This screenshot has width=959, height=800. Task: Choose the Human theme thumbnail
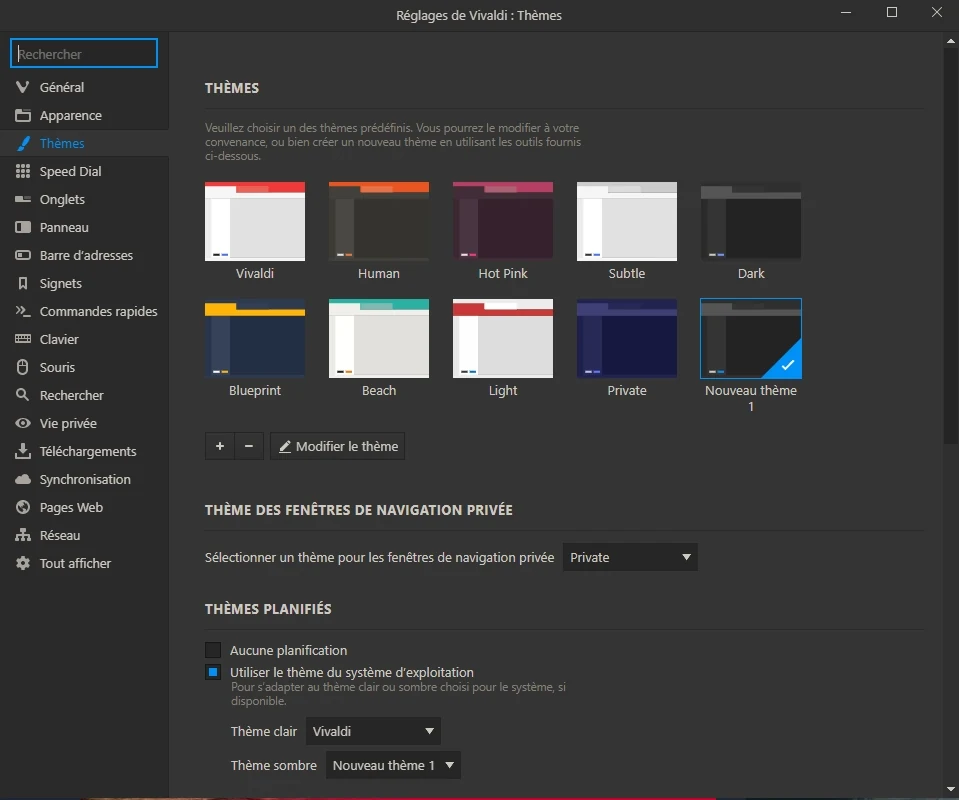point(379,221)
